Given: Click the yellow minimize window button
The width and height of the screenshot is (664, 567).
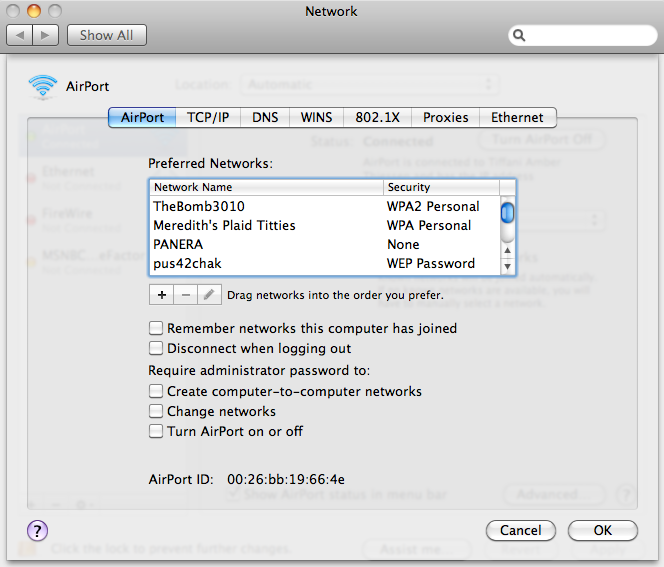Looking at the screenshot, I should click(34, 11).
